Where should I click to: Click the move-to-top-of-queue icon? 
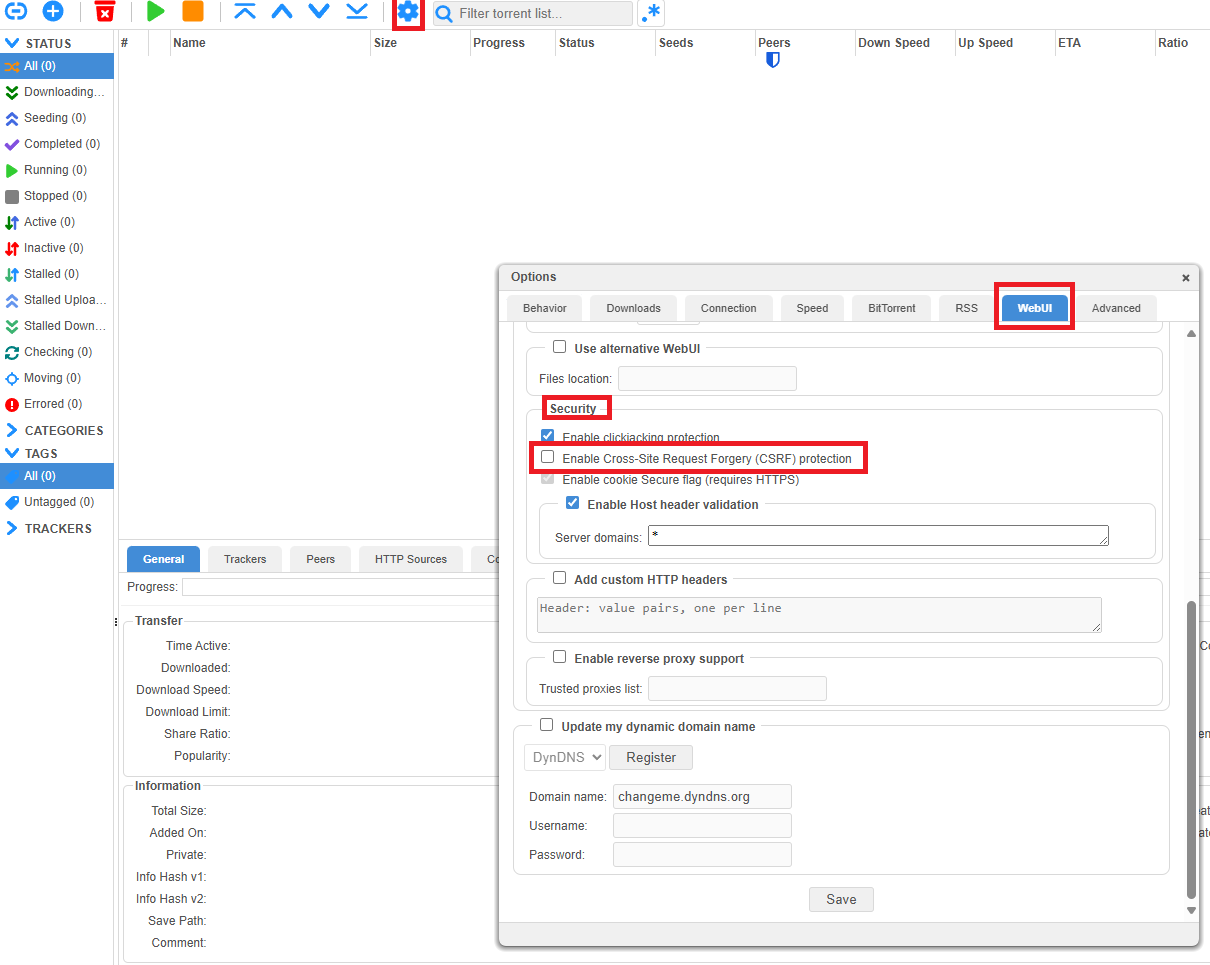click(x=243, y=12)
